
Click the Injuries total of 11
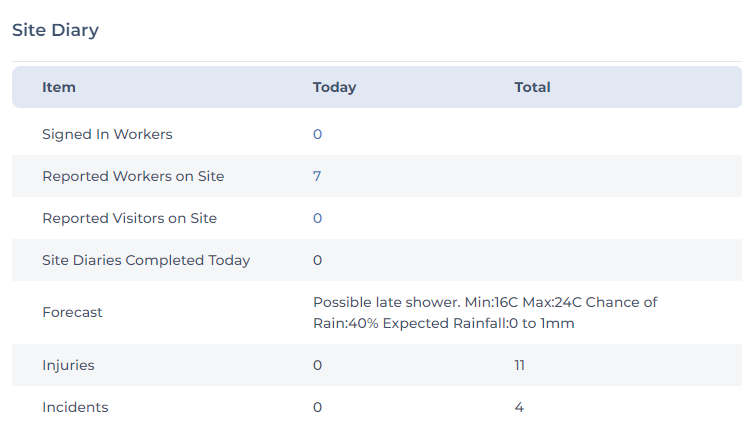519,365
